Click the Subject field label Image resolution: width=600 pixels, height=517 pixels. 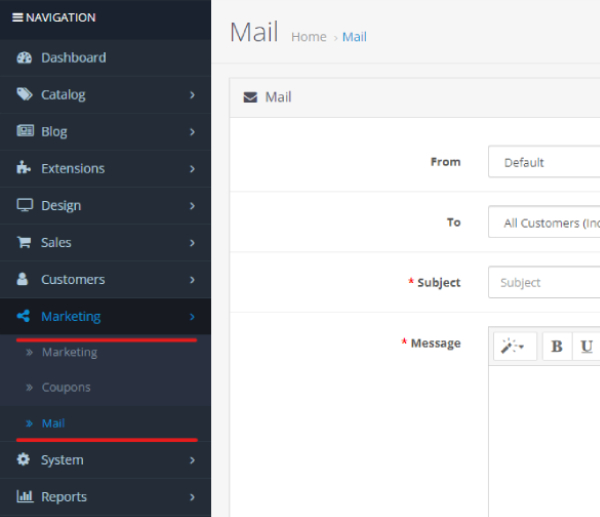(x=439, y=282)
